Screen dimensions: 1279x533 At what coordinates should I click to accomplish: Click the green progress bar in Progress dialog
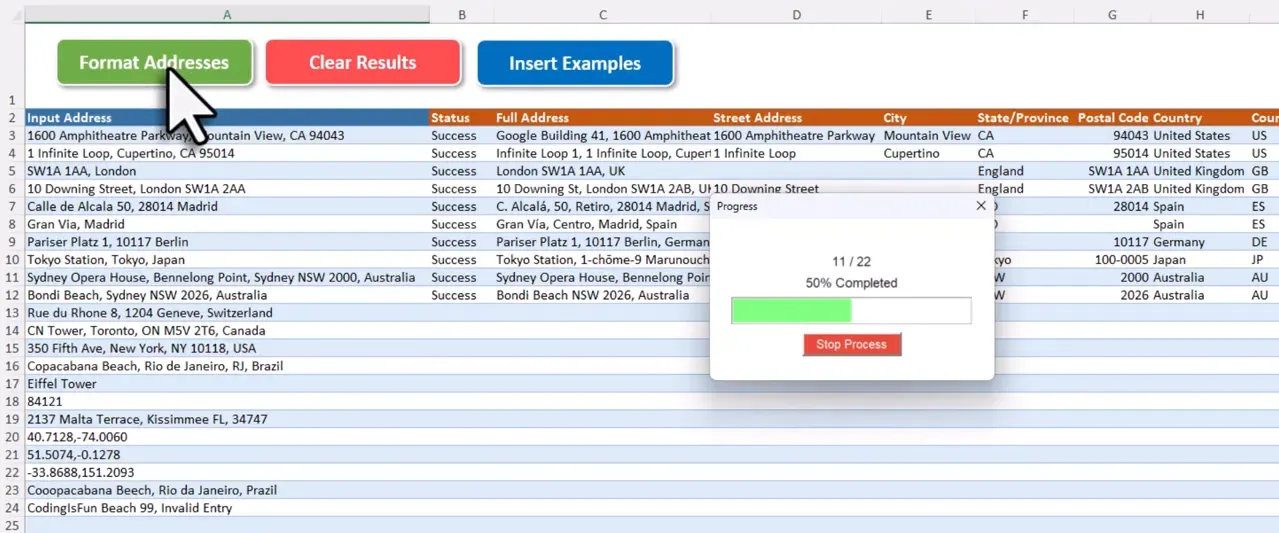click(851, 310)
